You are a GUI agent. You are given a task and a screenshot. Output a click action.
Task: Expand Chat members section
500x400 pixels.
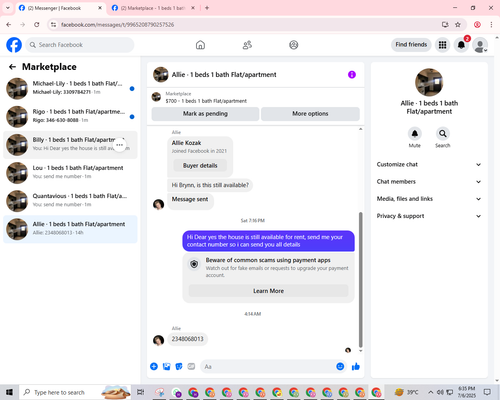[429, 182]
